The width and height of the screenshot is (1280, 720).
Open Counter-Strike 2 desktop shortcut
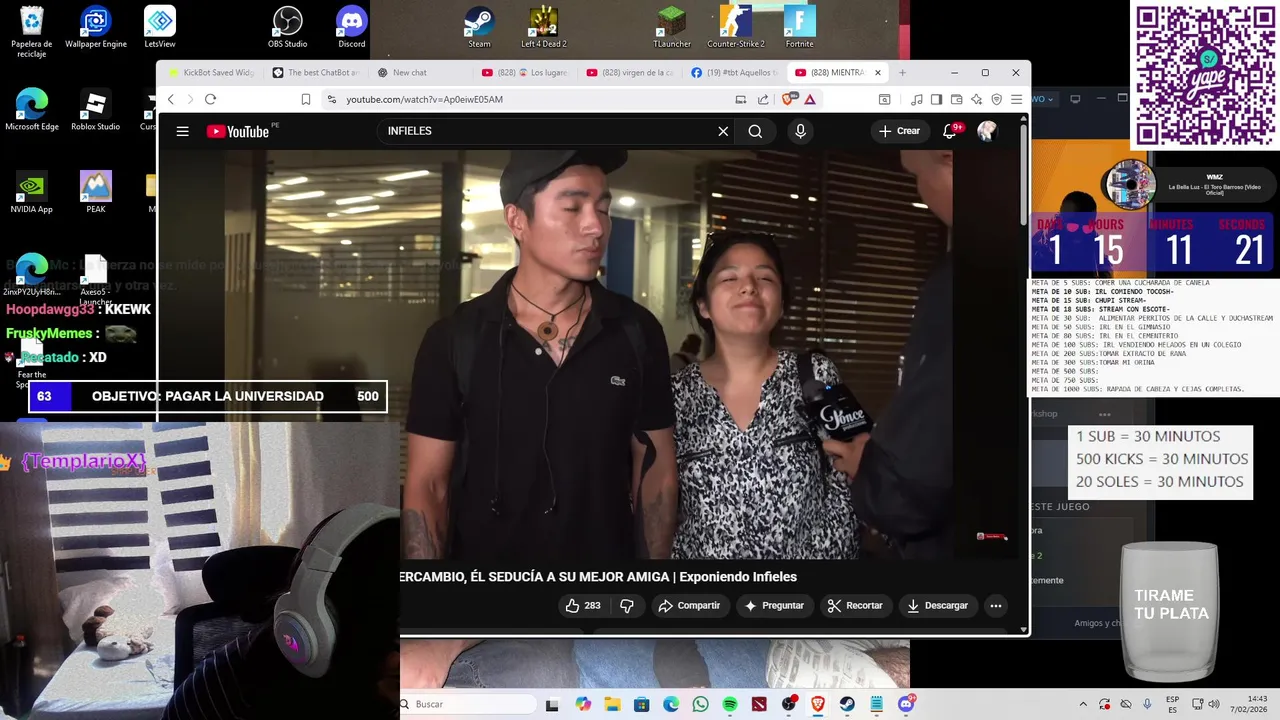[x=736, y=27]
